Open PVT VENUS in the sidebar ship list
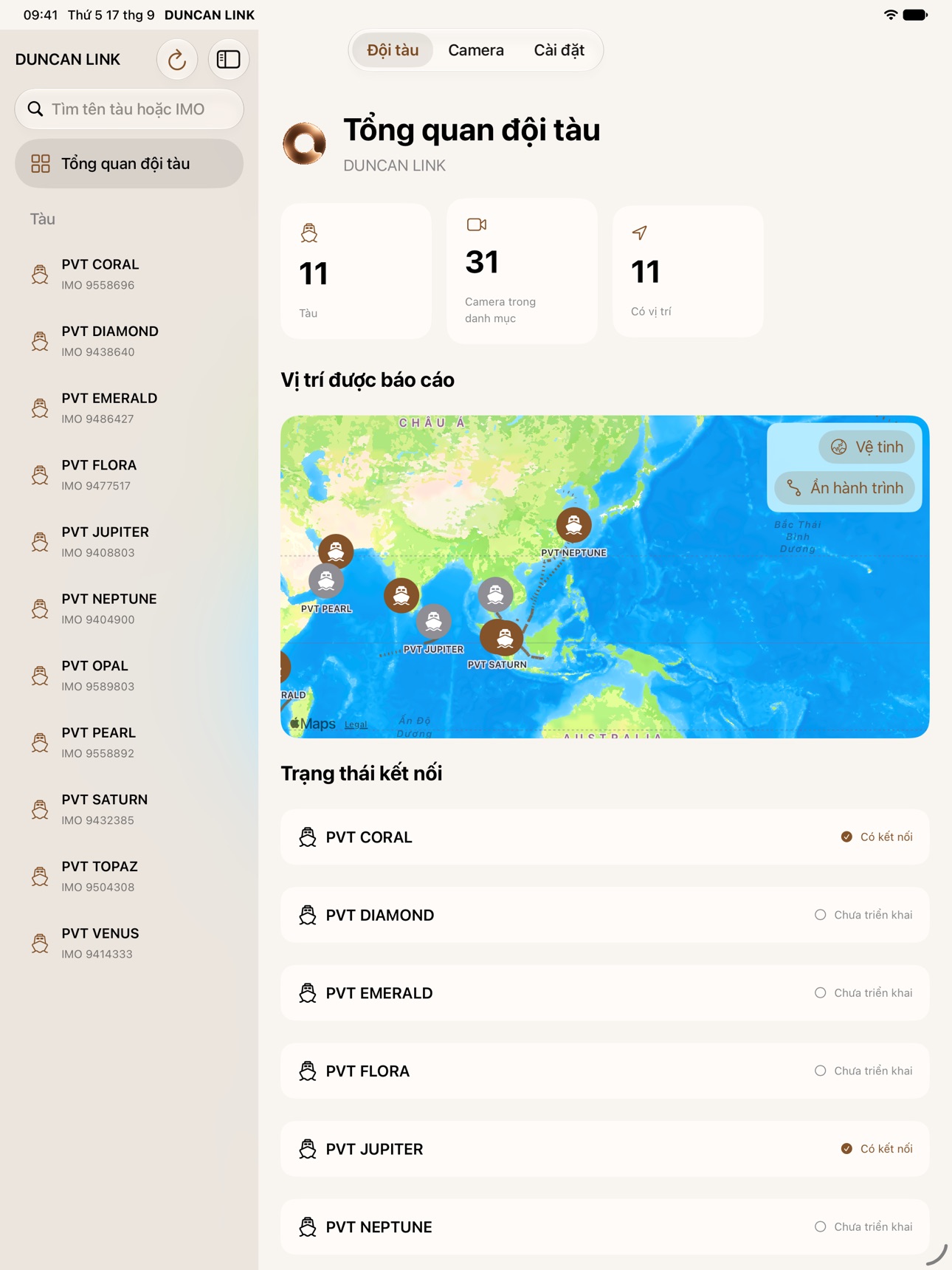The image size is (952, 1270). point(129,943)
